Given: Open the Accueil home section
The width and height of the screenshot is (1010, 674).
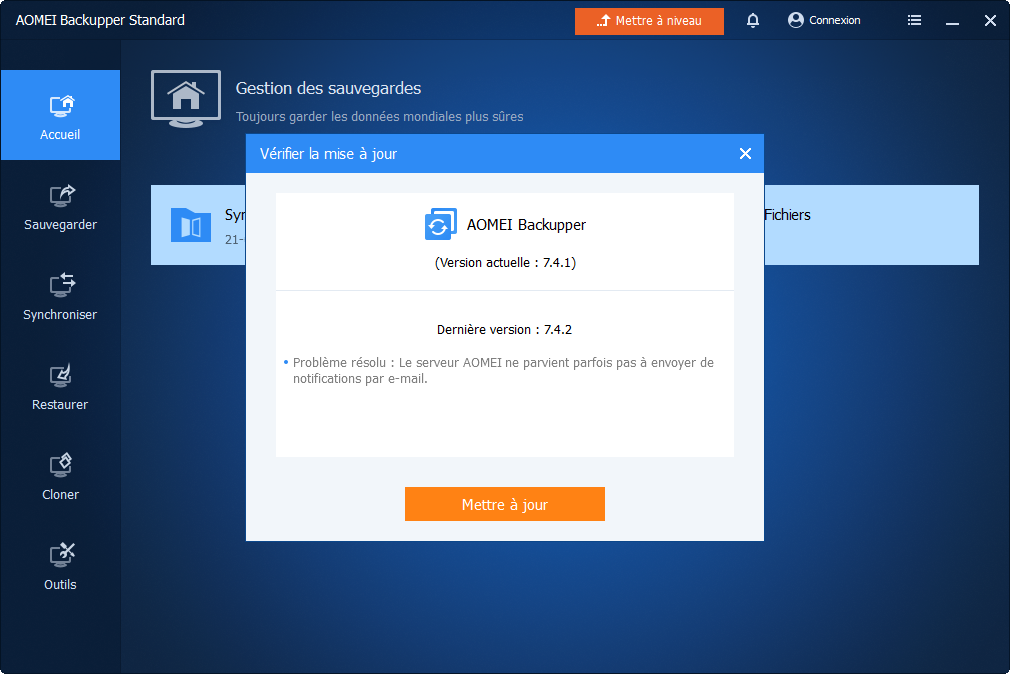Looking at the screenshot, I should pyautogui.click(x=60, y=115).
